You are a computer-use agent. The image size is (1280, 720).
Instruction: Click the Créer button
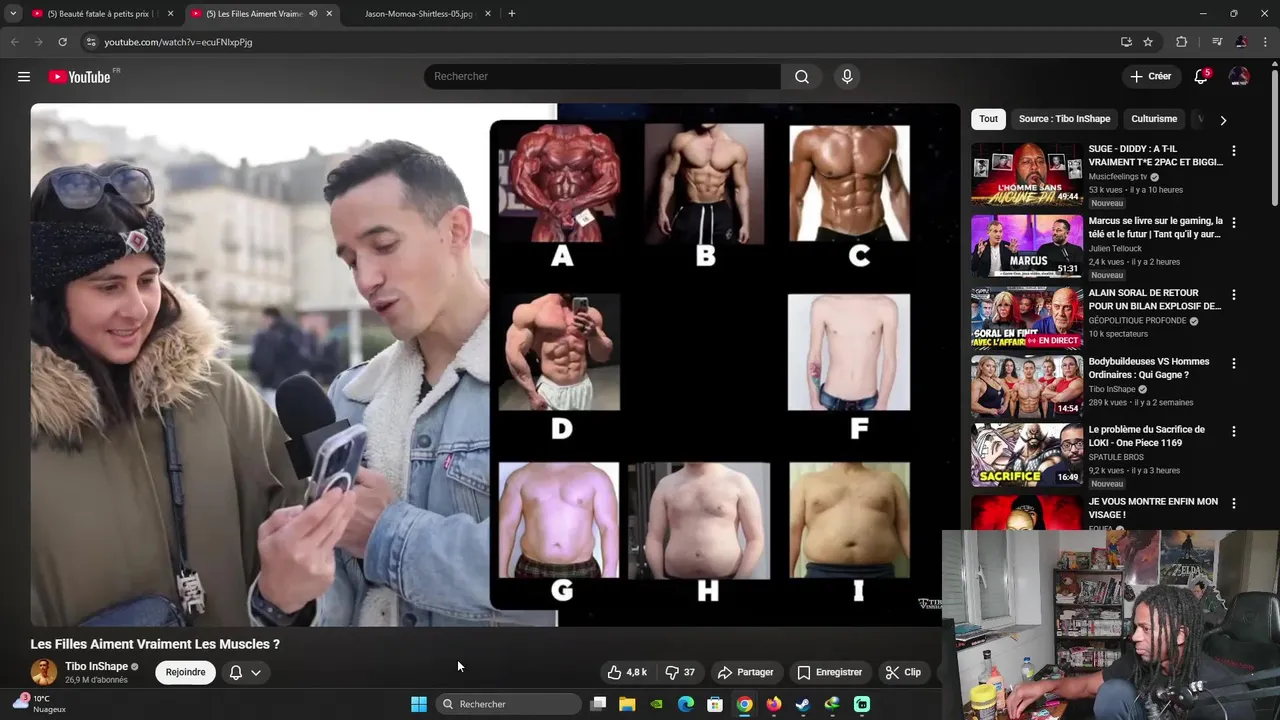(x=1151, y=77)
